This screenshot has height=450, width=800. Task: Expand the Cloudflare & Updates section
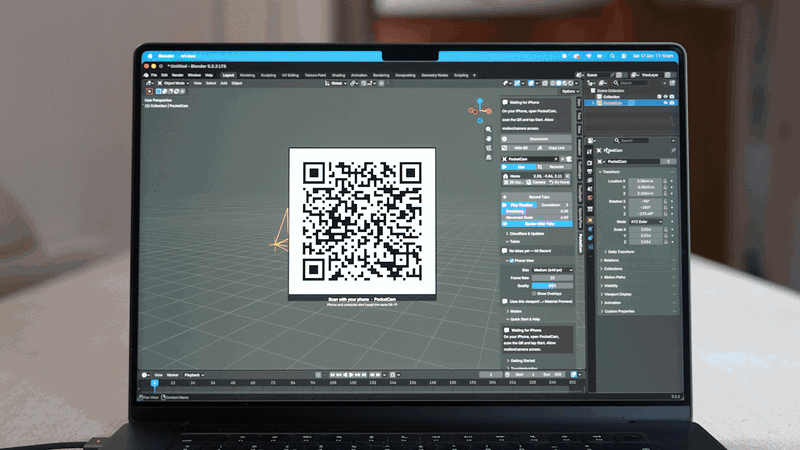pos(524,234)
